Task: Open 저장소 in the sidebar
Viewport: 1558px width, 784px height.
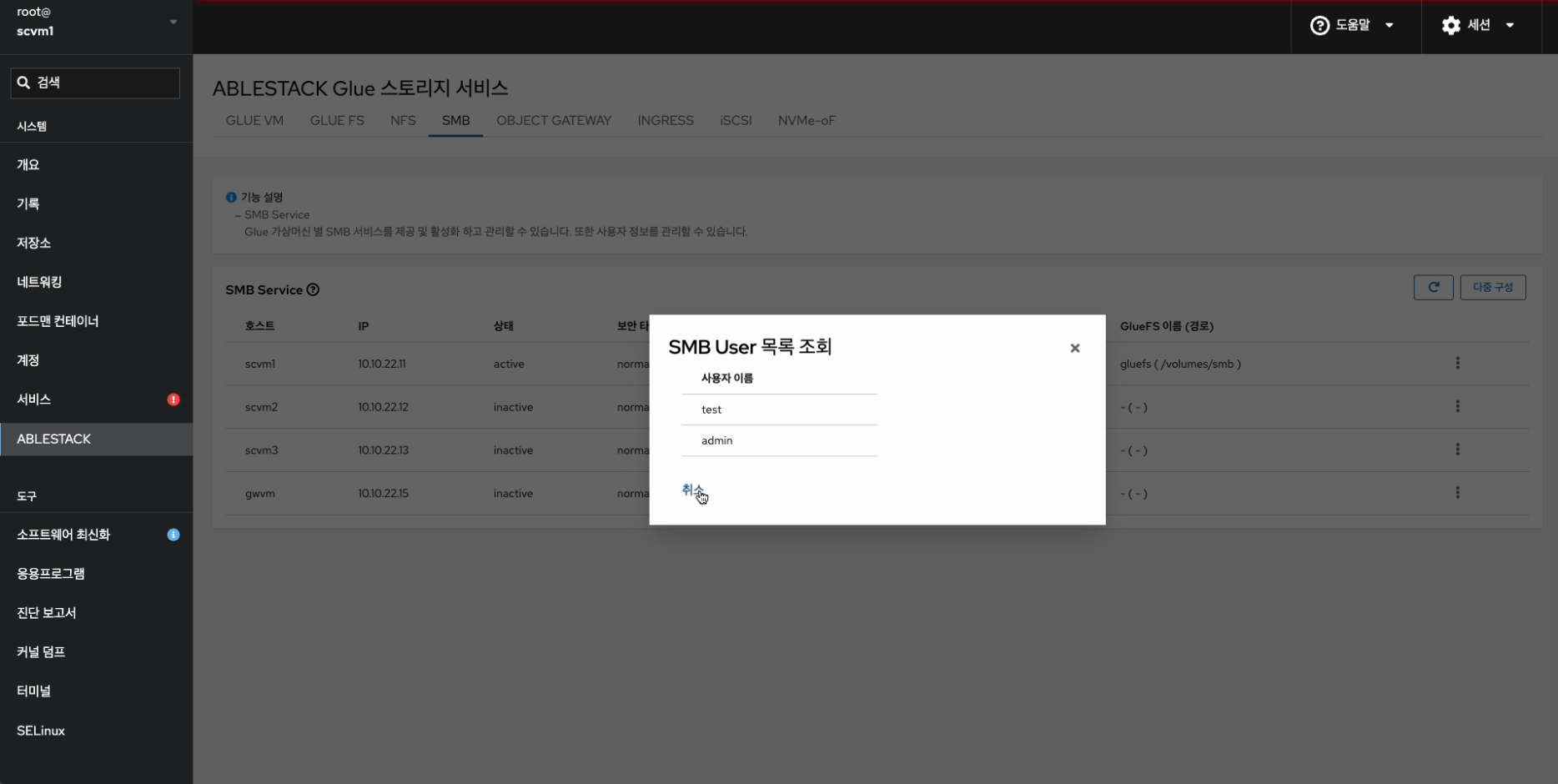Action: pos(97,243)
